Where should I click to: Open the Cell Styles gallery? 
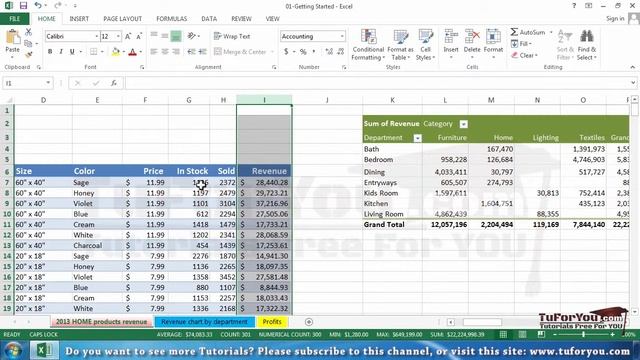(x=425, y=45)
